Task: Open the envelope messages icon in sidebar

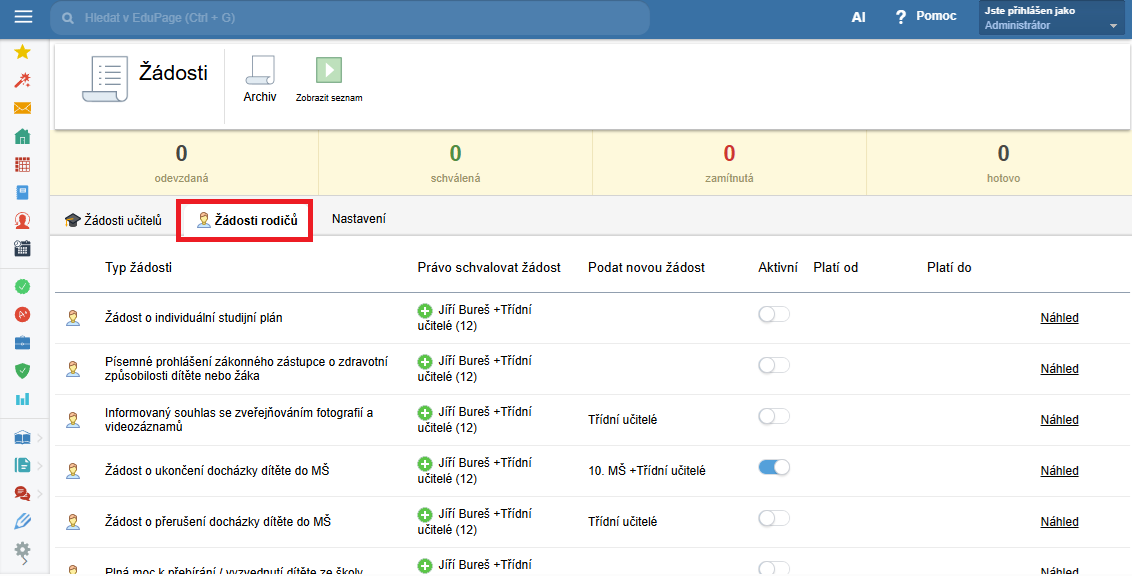Action: pyautogui.click(x=22, y=108)
